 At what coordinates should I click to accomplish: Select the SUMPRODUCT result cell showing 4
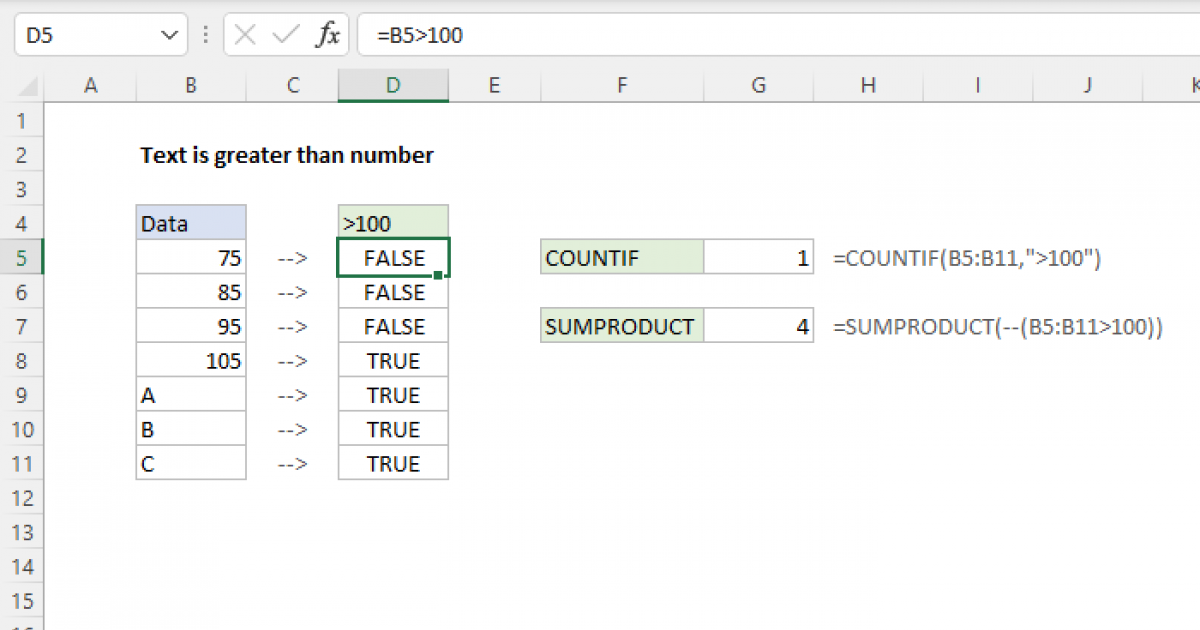(759, 326)
